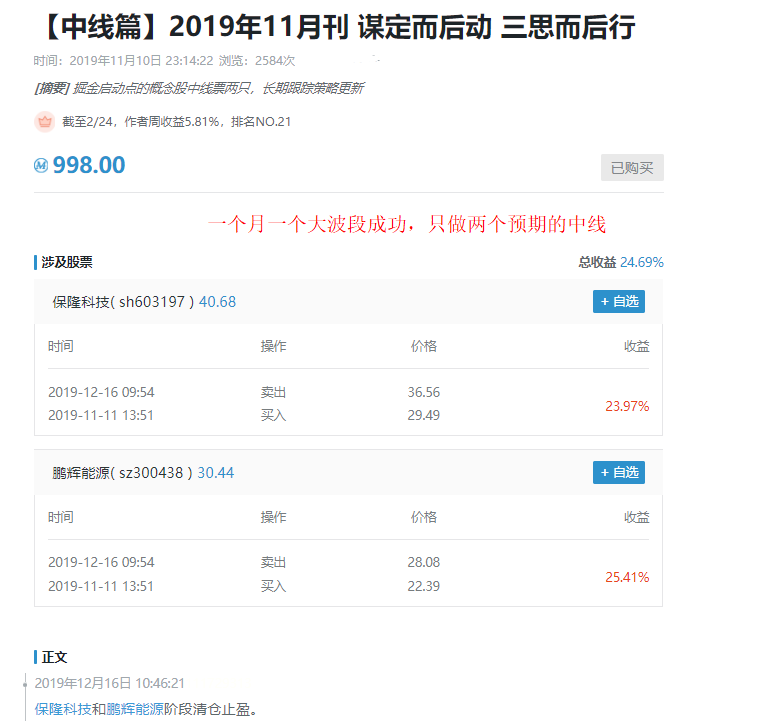Click the 已购买 button
Image resolution: width=759 pixels, height=721 pixels.
(x=632, y=168)
